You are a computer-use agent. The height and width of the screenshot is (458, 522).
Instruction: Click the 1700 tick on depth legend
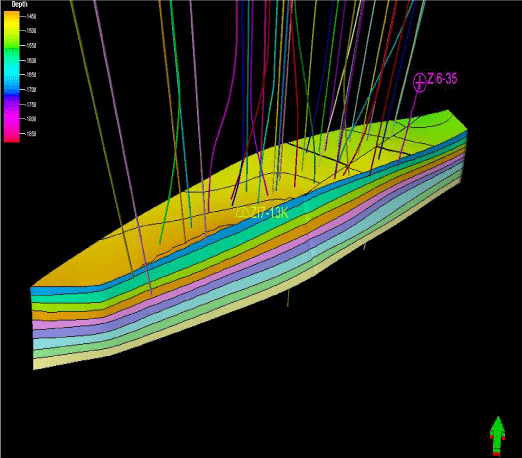click(x=31, y=90)
